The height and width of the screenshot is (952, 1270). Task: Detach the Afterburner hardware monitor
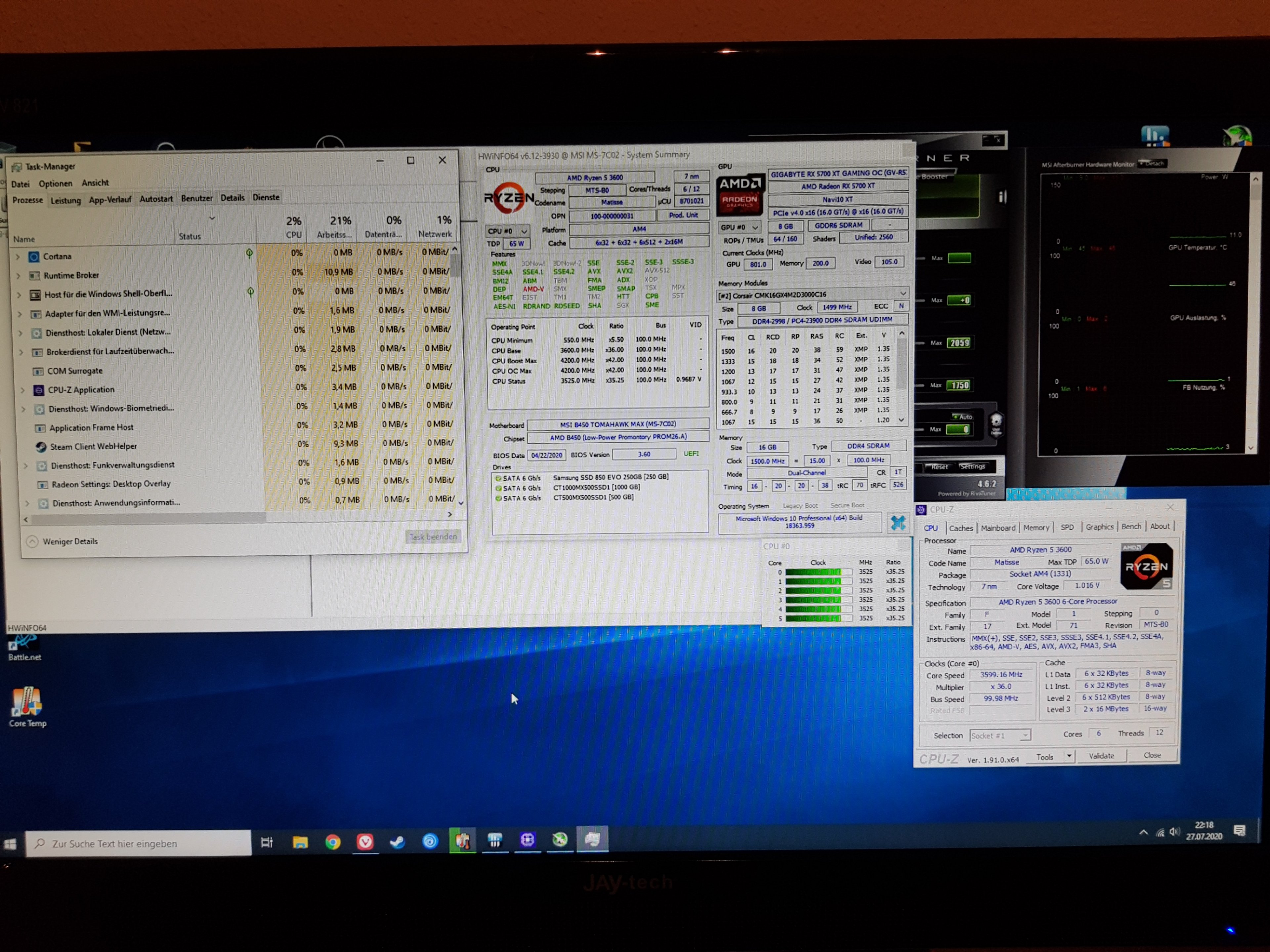1152,164
